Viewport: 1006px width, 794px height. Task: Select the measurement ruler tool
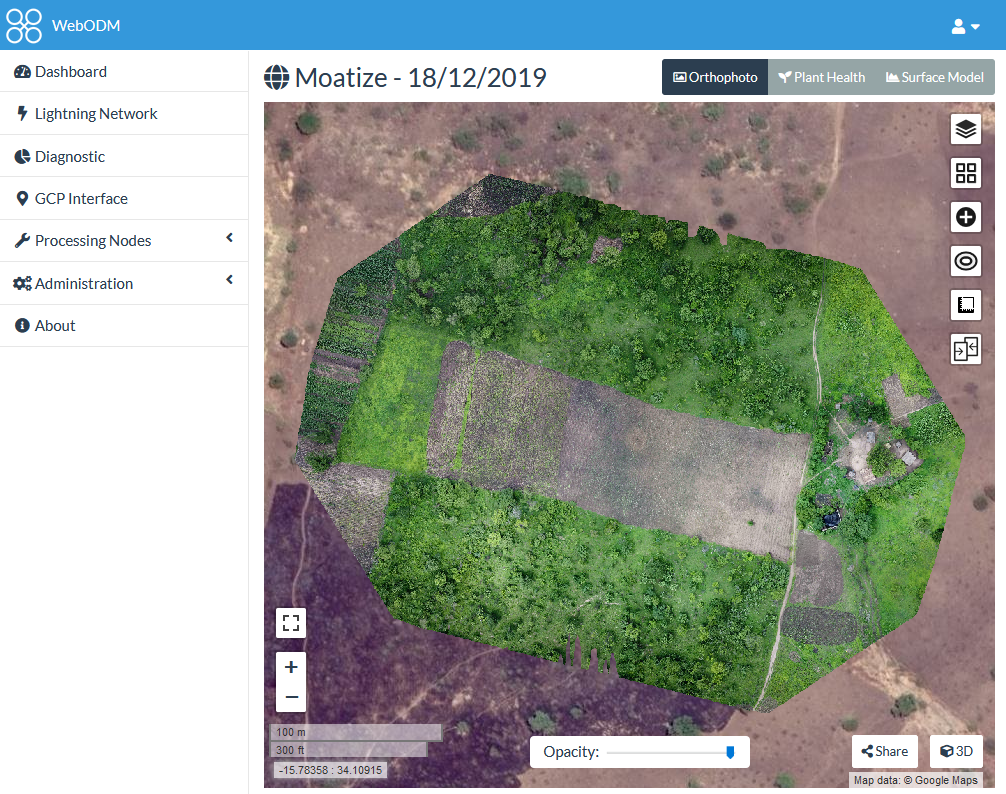click(x=965, y=305)
